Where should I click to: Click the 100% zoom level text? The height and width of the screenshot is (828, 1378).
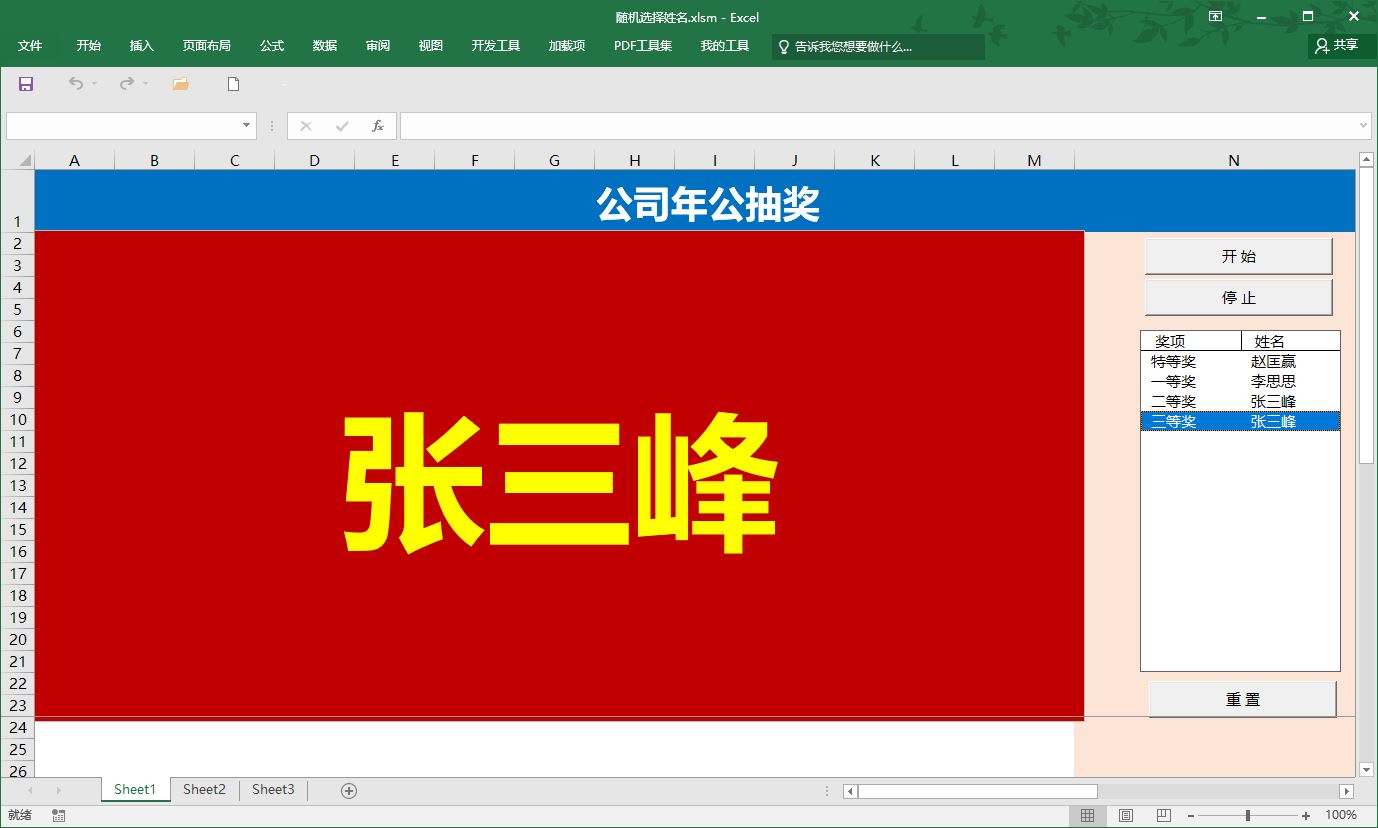point(1341,816)
